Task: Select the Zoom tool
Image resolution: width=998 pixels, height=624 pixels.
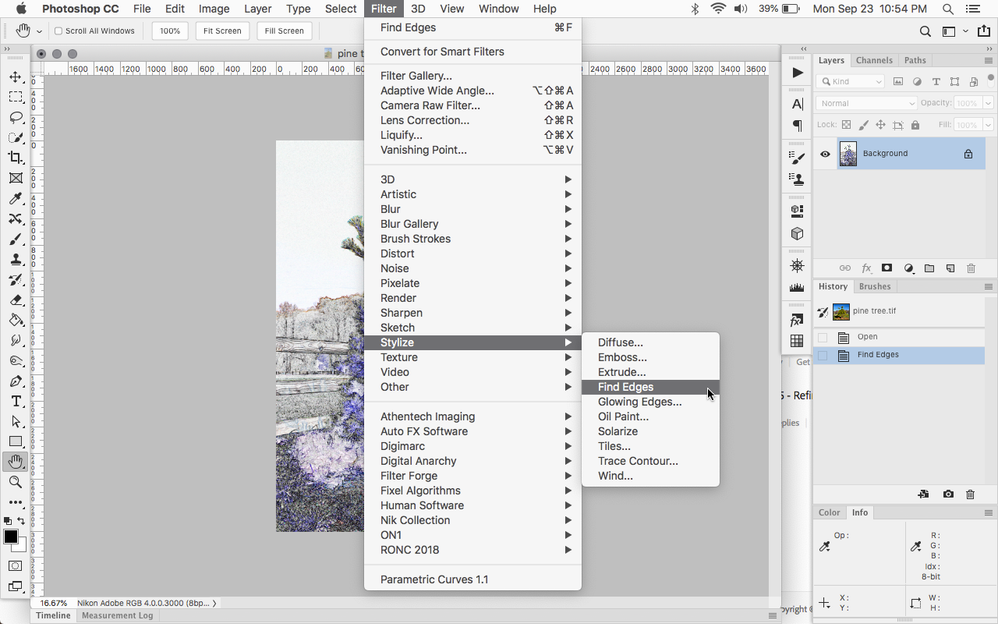Action: (15, 482)
